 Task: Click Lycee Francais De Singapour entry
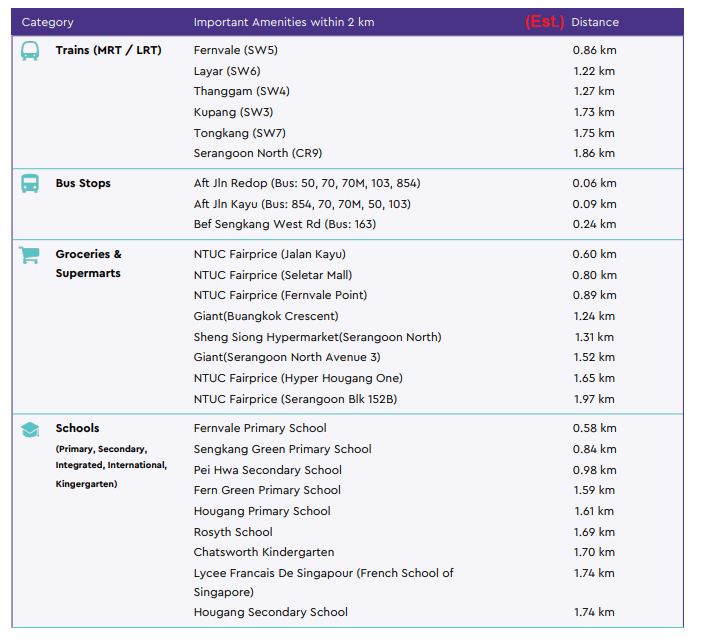point(323,582)
